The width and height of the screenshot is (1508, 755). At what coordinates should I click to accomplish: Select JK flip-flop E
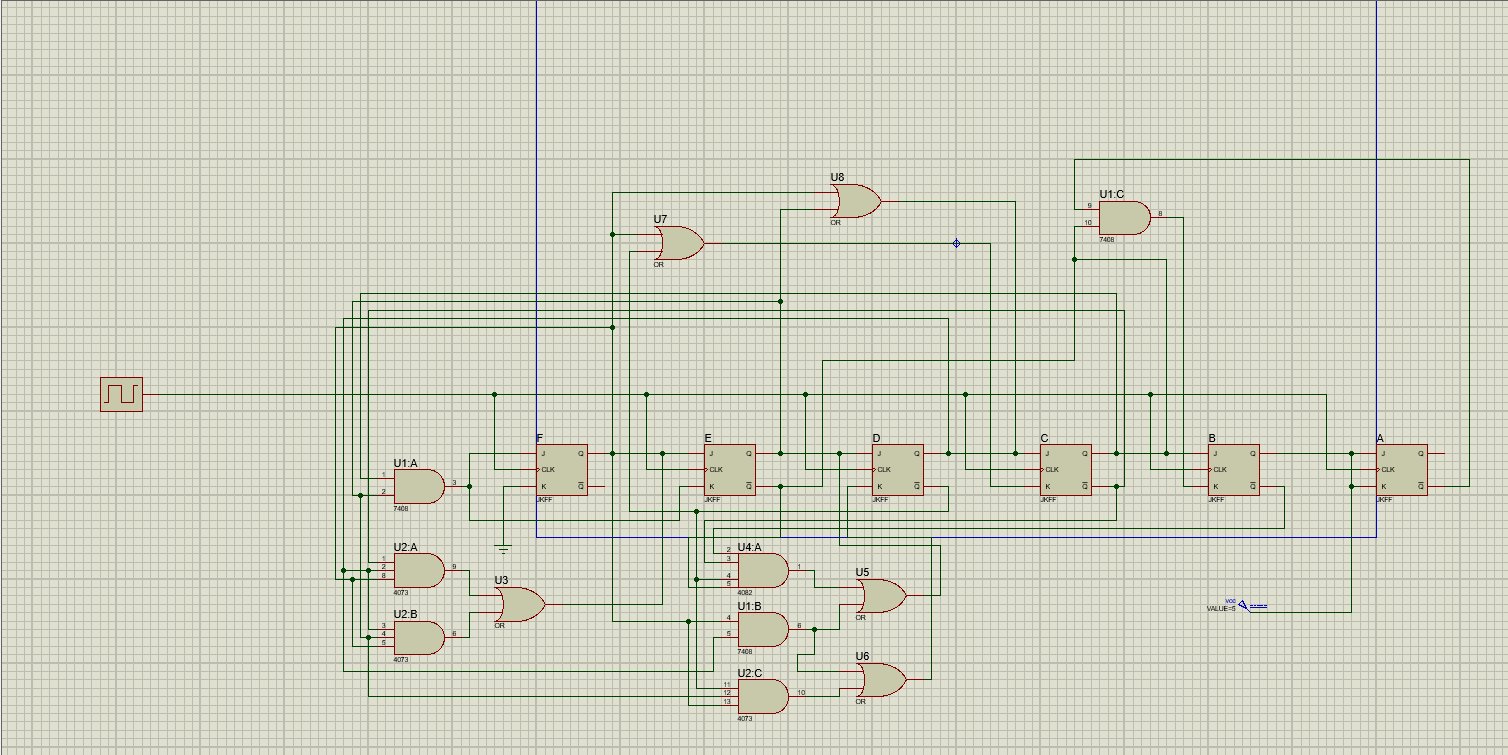[x=730, y=470]
